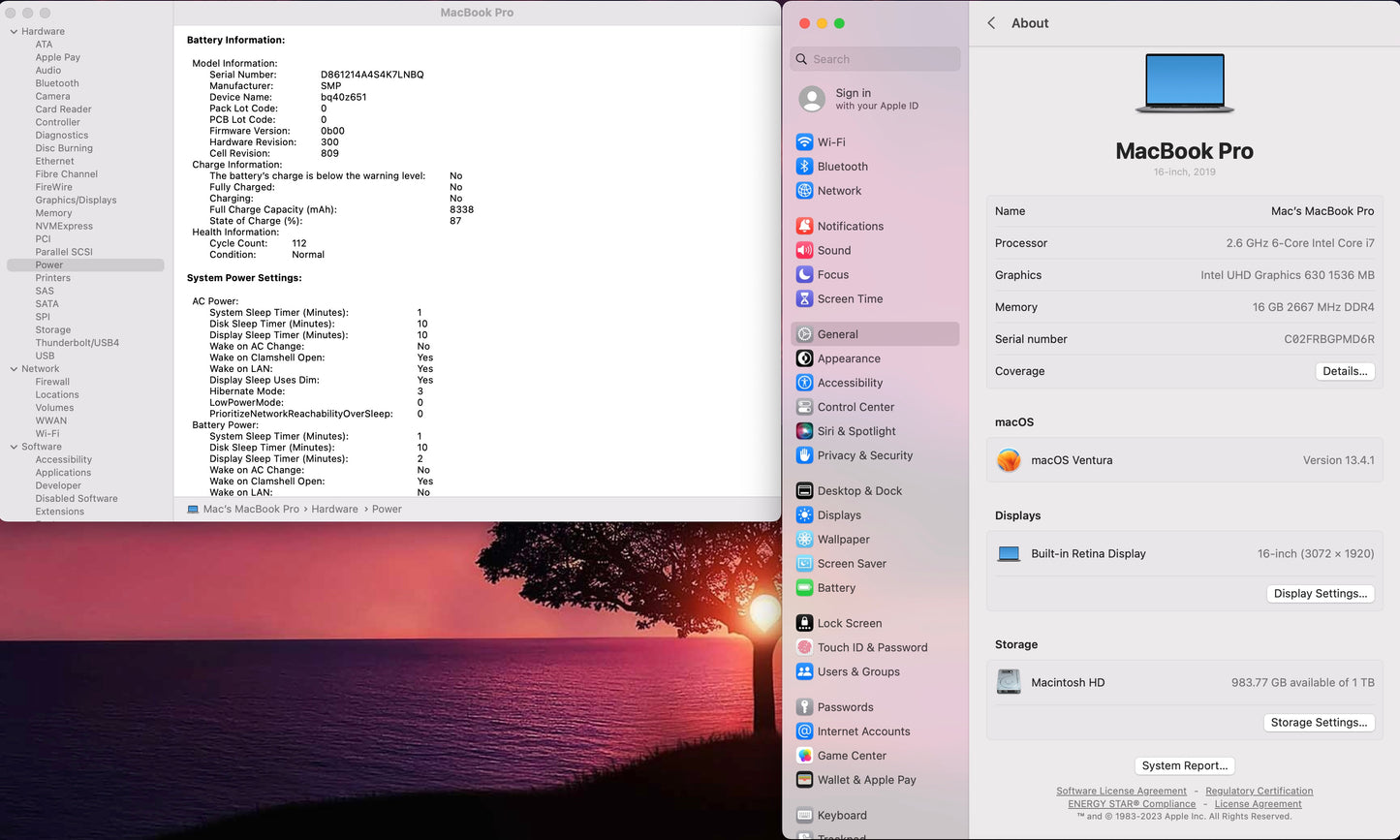This screenshot has width=1400, height=840.
Task: Open Storage in System Report hardware list
Action: click(53, 330)
